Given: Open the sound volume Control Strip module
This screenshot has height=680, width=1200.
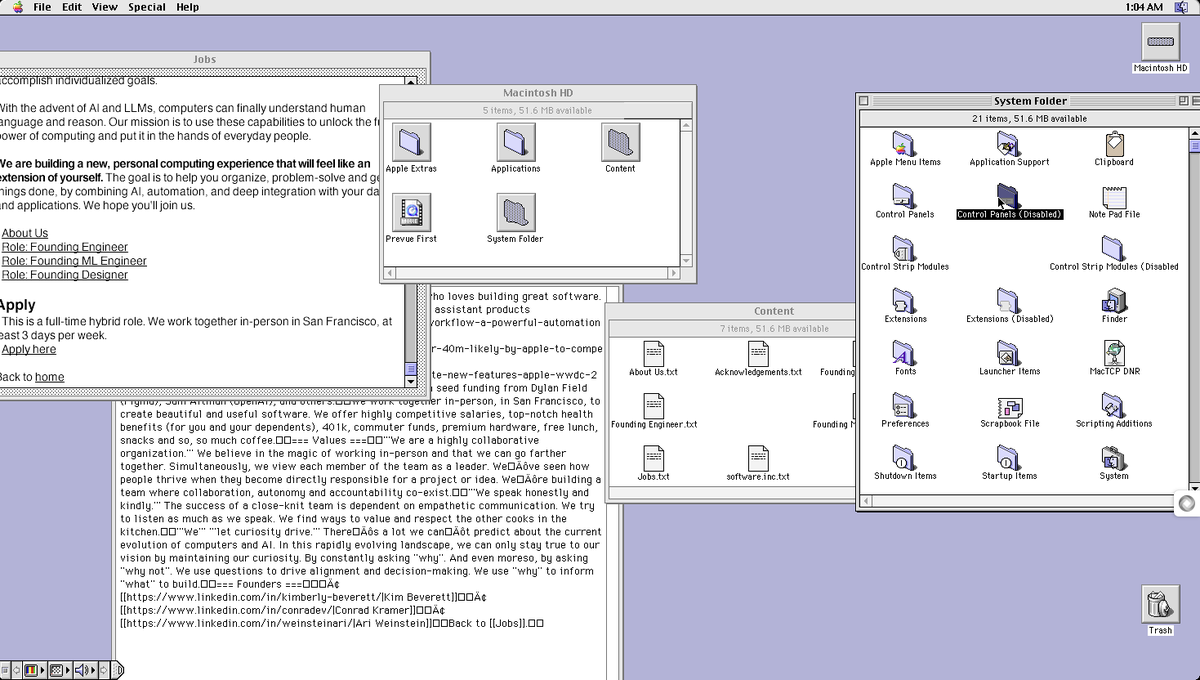Looking at the screenshot, I should click(84, 670).
